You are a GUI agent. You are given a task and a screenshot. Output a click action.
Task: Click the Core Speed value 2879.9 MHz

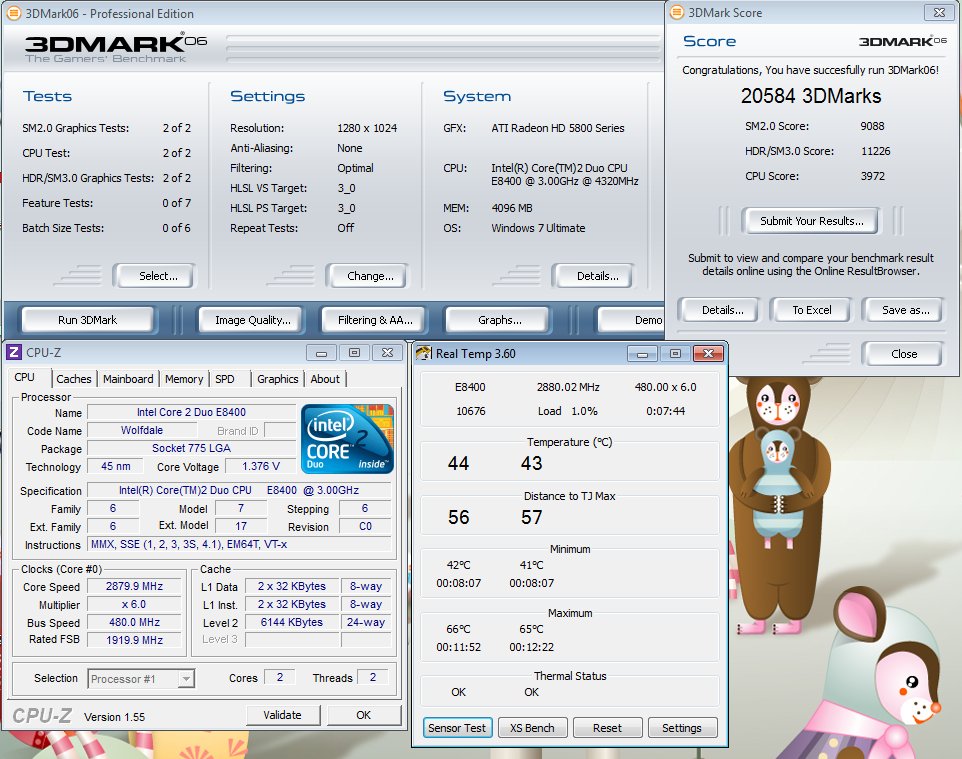(x=134, y=586)
